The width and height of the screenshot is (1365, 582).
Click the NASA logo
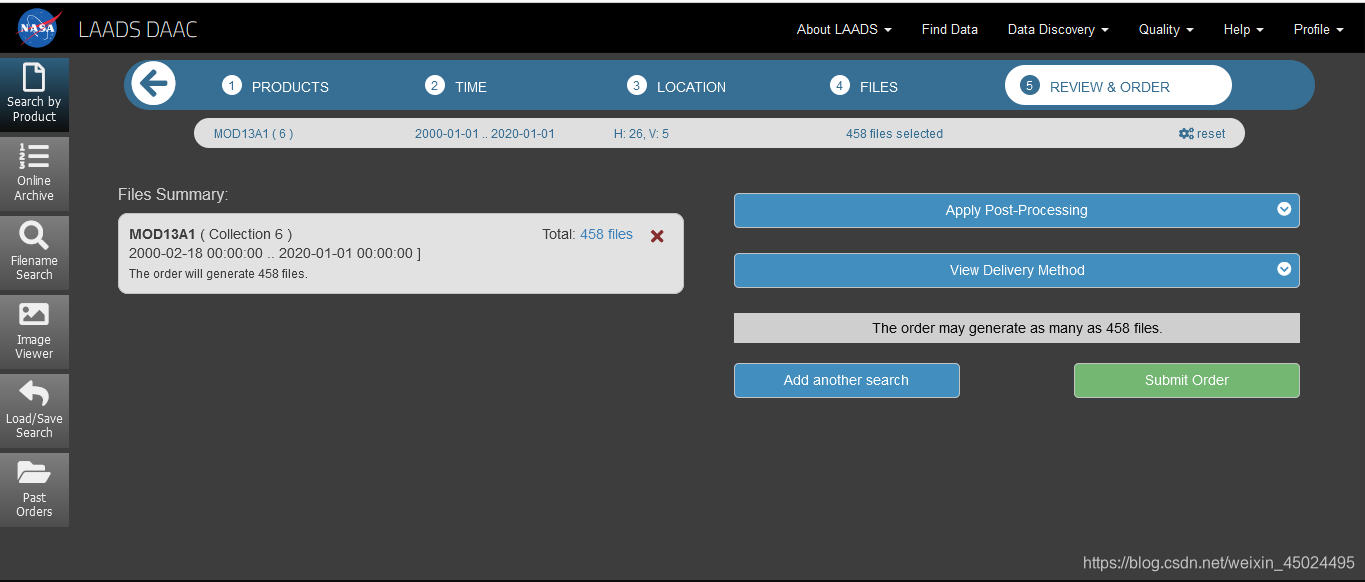(39, 28)
